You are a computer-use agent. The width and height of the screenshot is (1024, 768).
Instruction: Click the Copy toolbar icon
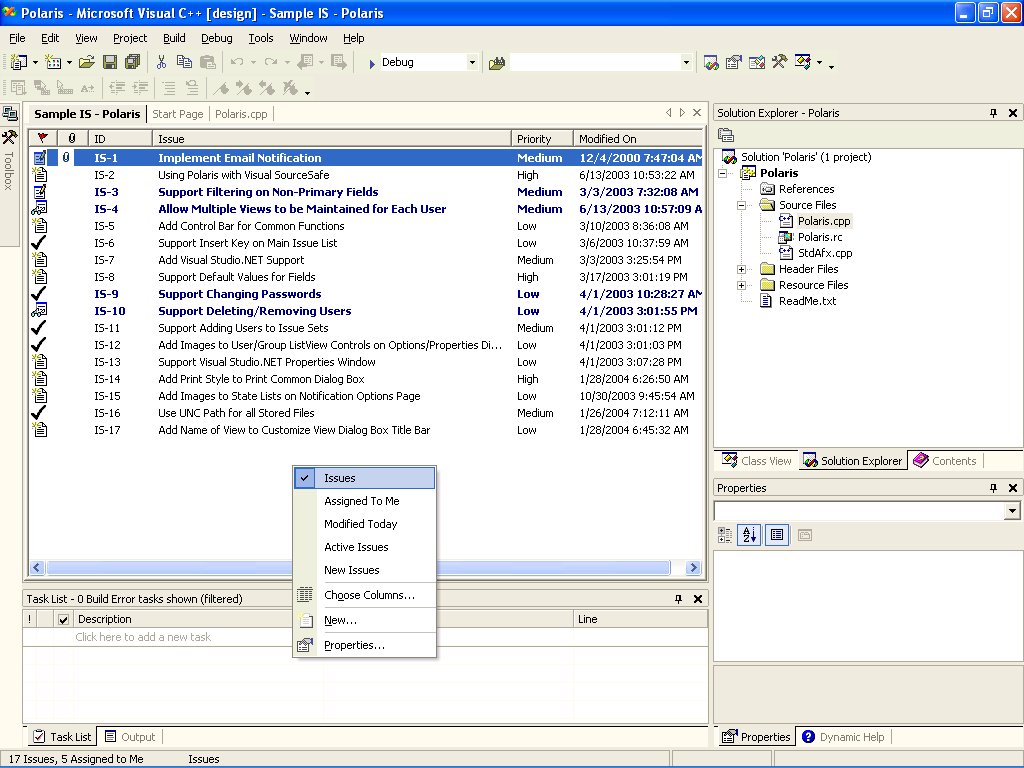point(184,63)
